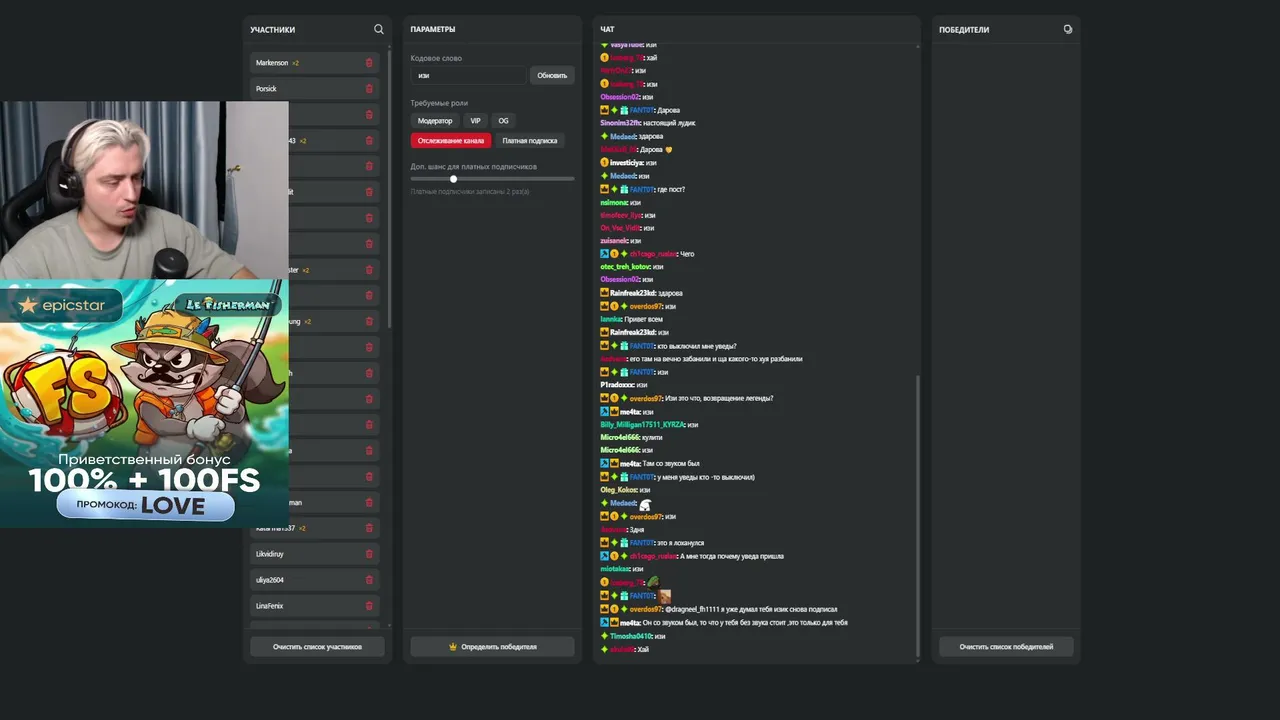Click the streamer webcam overlay

[x=144, y=190]
